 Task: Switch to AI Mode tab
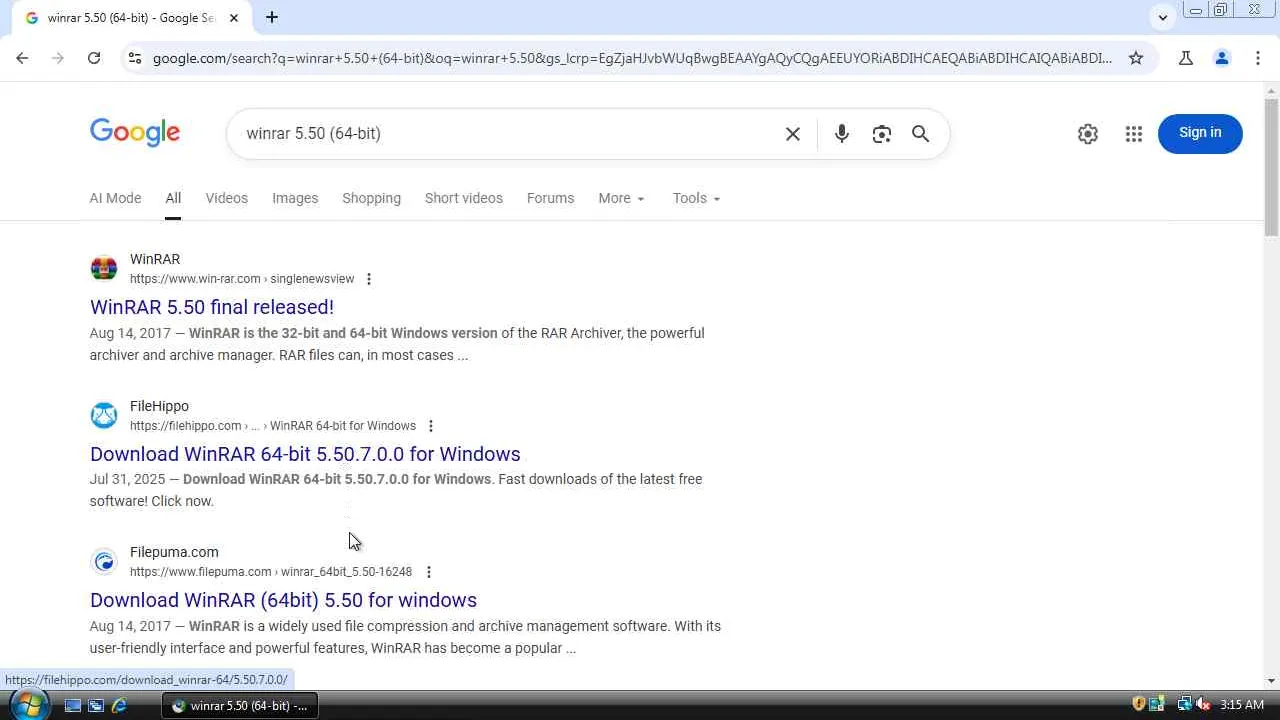coord(115,198)
